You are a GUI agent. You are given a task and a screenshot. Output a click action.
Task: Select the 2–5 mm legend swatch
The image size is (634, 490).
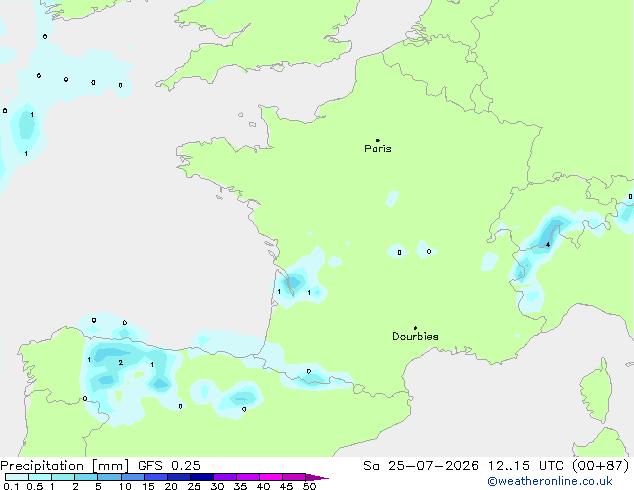tap(86, 477)
